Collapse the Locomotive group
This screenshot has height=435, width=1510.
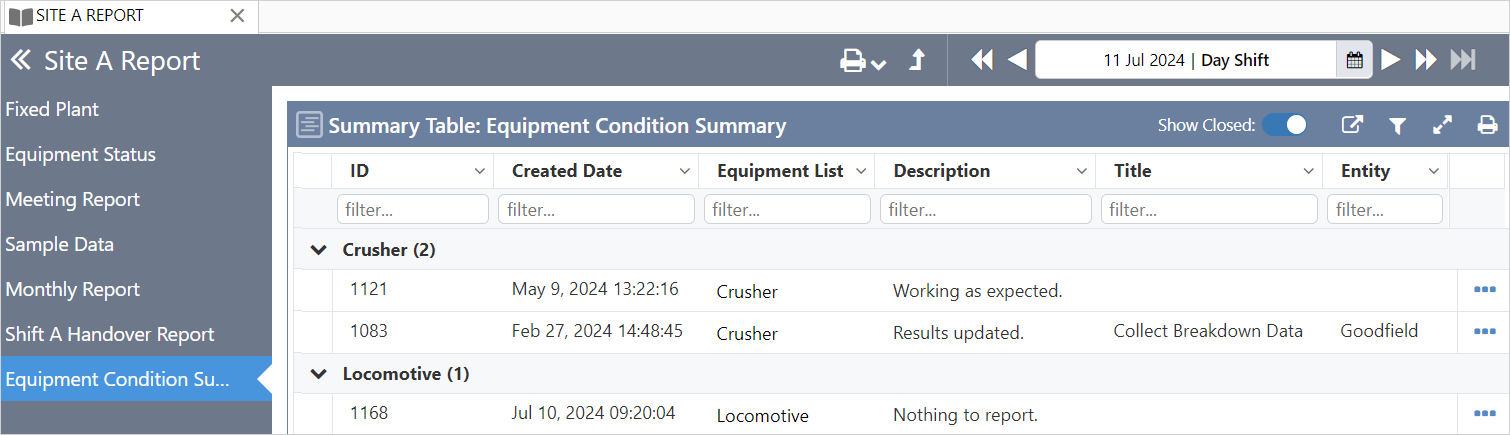(319, 374)
